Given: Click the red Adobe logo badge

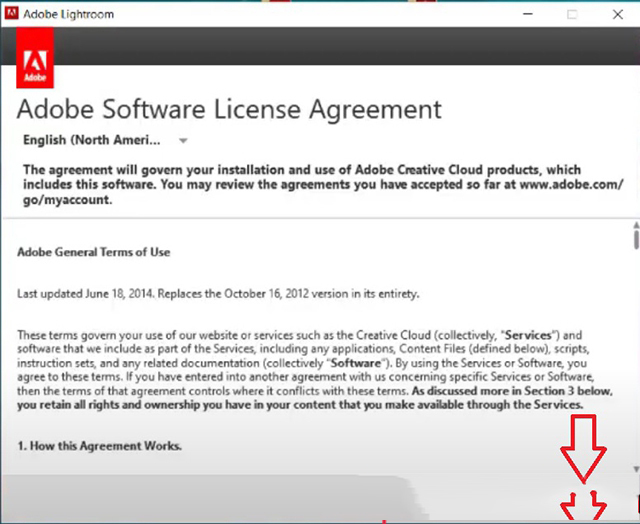Looking at the screenshot, I should click(35, 58).
